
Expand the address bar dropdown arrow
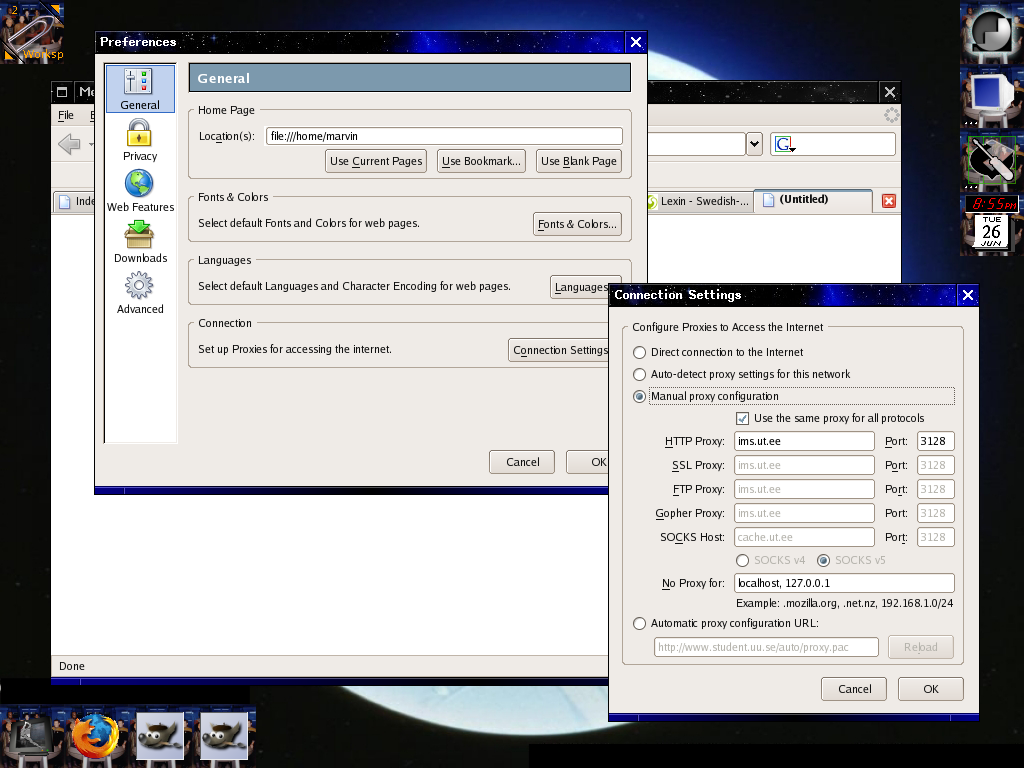coord(754,144)
